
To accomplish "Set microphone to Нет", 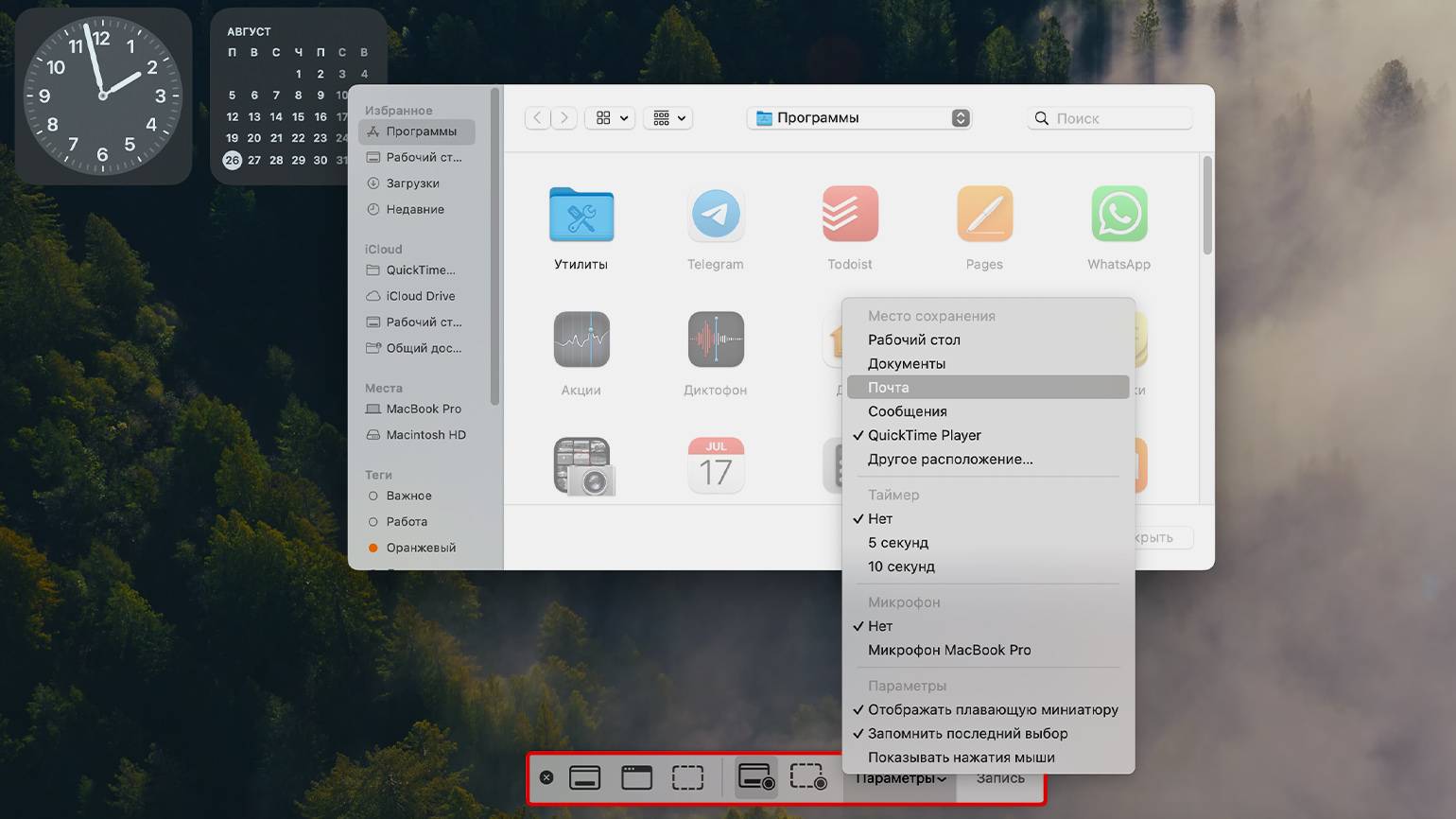I will (988, 626).
